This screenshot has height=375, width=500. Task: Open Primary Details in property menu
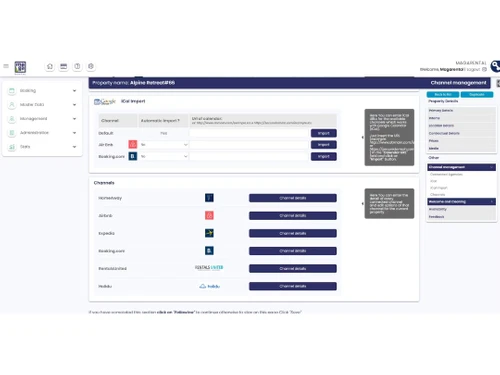coord(461,110)
